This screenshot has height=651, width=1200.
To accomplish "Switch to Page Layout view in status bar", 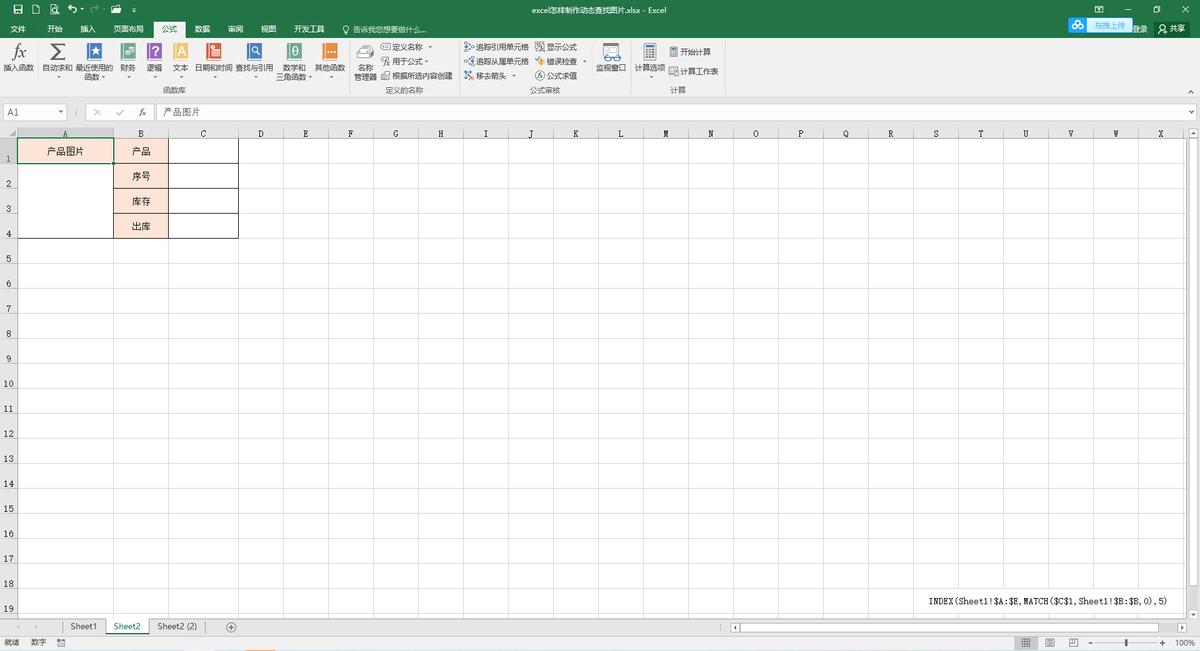I will (x=1049, y=643).
